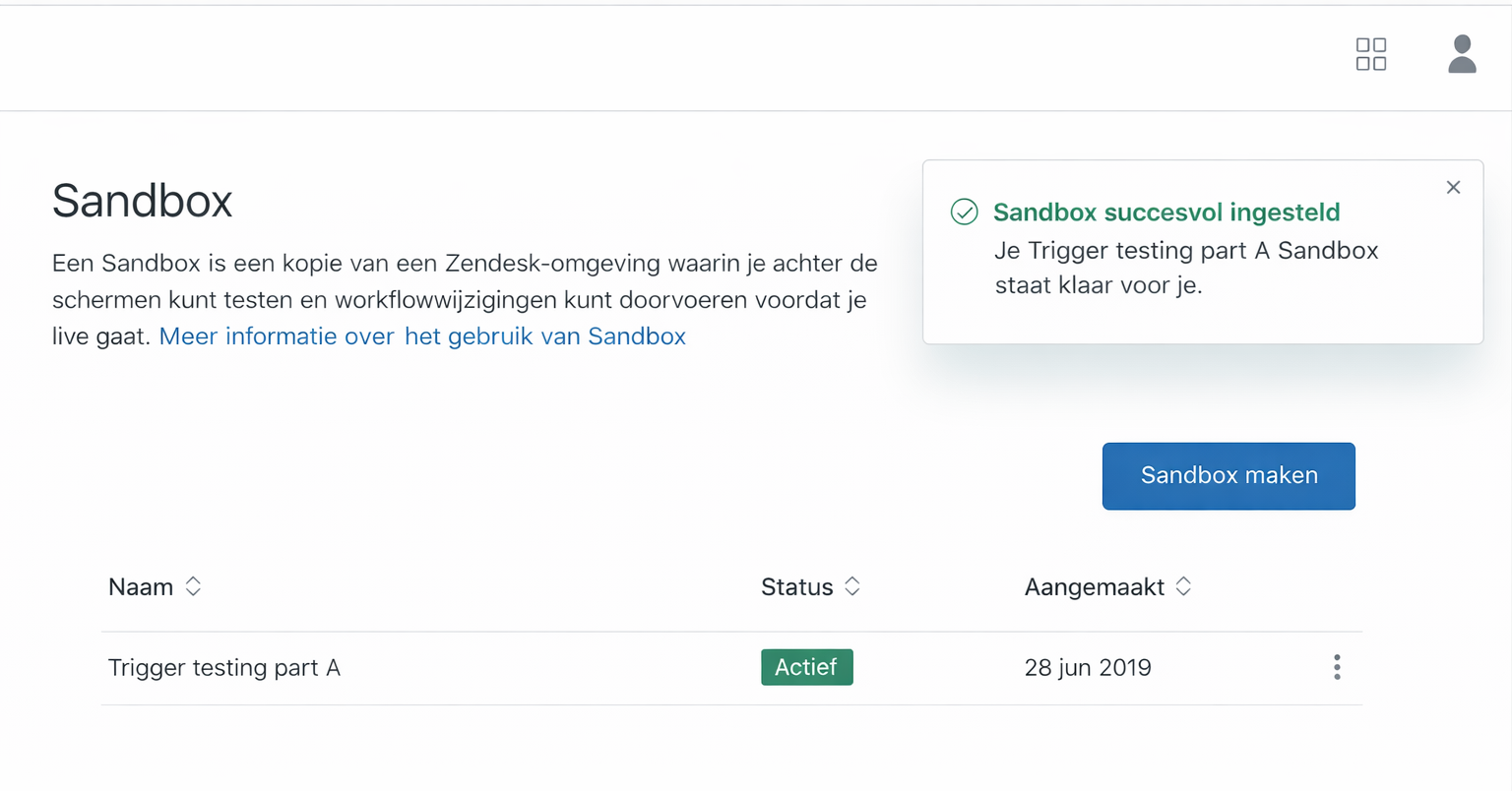Screen dimensions: 1512x791
Task: Open Meer informatie over het gebruik van Sandbox link
Action: click(x=422, y=336)
